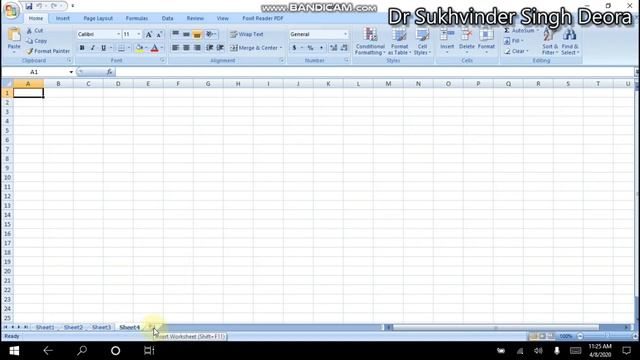Apply red font color
640x360 pixels.
(155, 48)
